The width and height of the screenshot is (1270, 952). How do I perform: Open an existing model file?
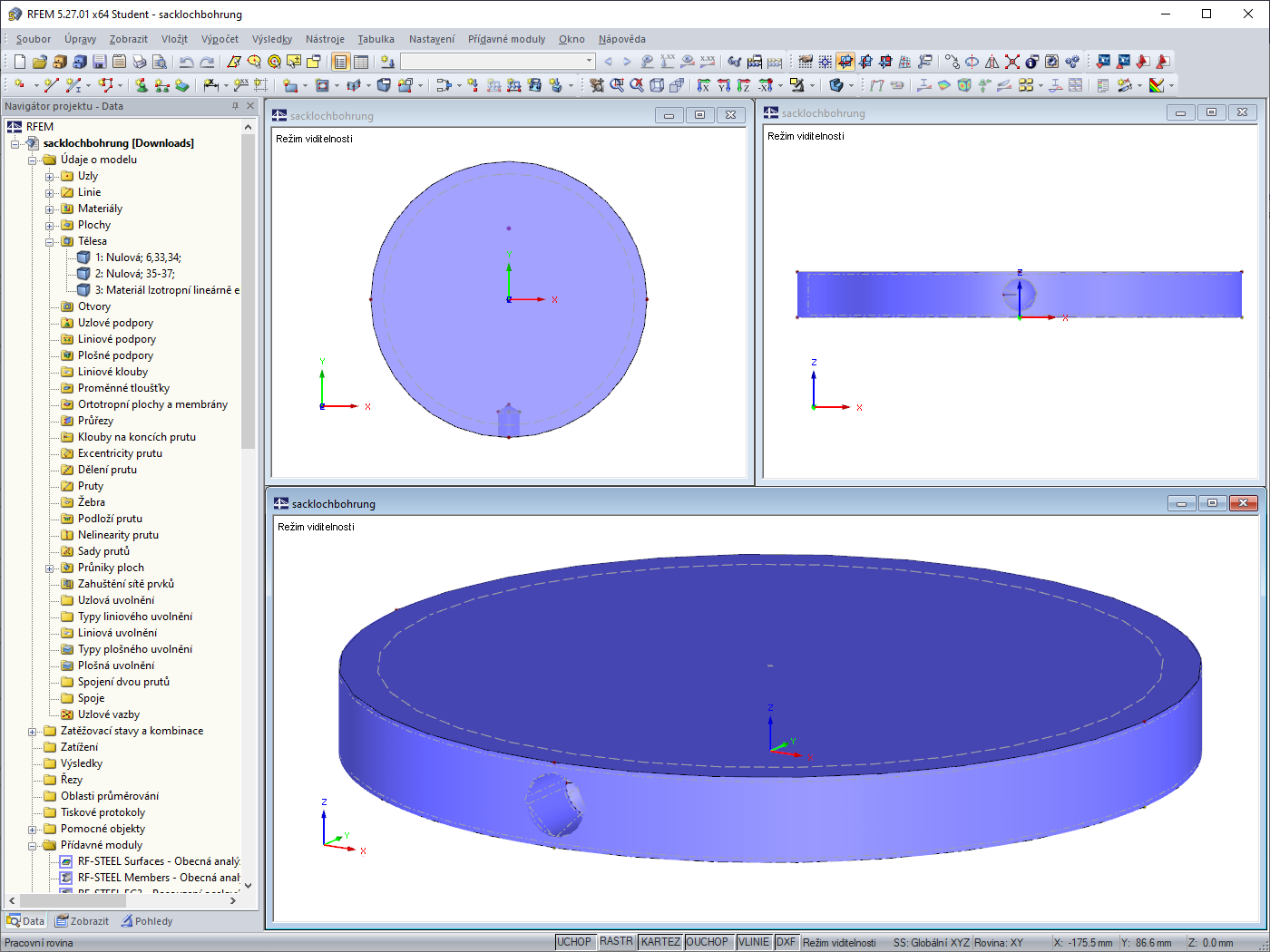pos(39,62)
